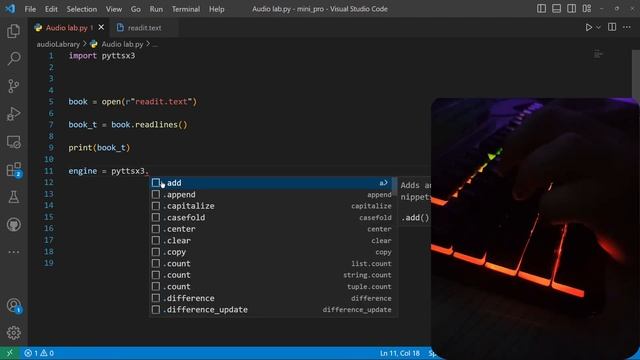This screenshot has height=360, width=640.
Task: Open the Terminal menu
Action: tap(186, 9)
